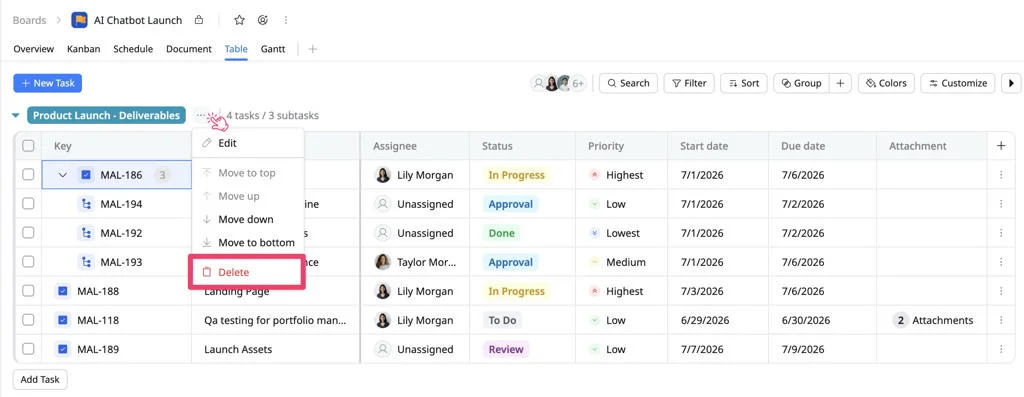
Task: Open Approval status of MAL-194
Action: (511, 204)
